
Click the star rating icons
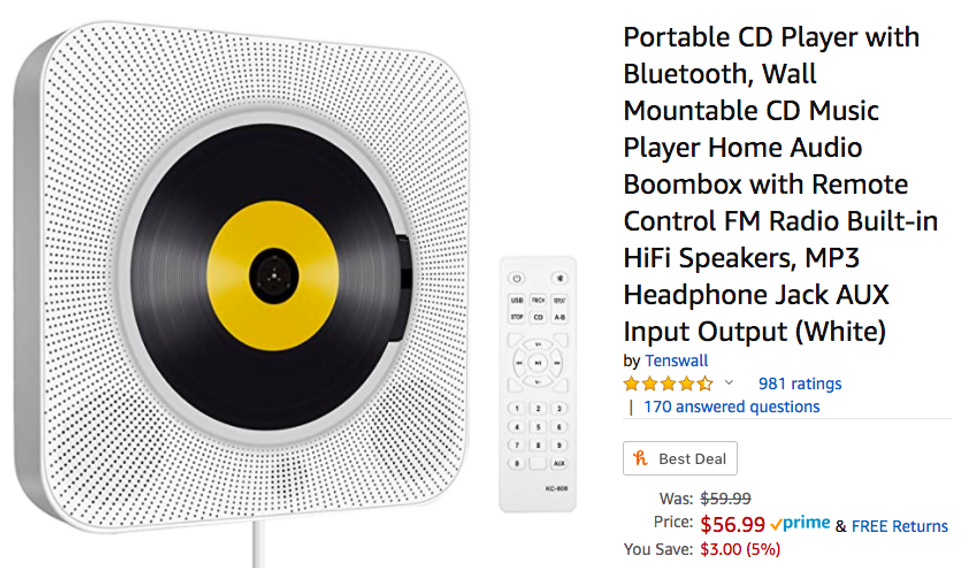(668, 383)
